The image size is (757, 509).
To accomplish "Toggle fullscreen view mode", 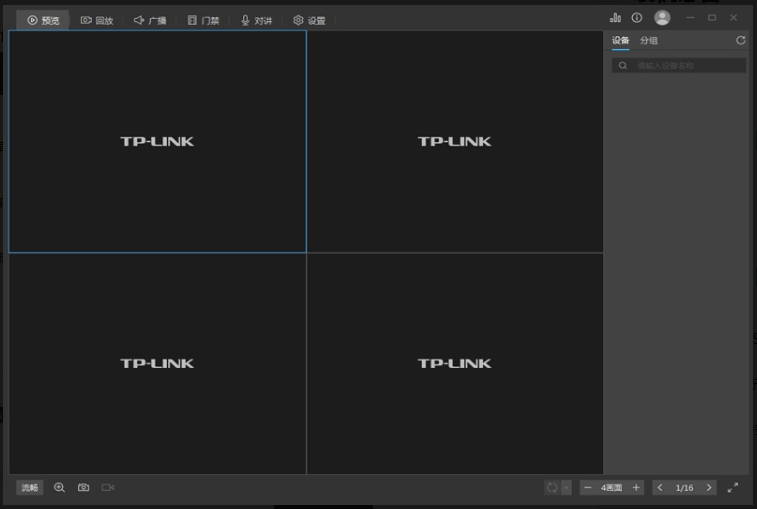I will [733, 488].
